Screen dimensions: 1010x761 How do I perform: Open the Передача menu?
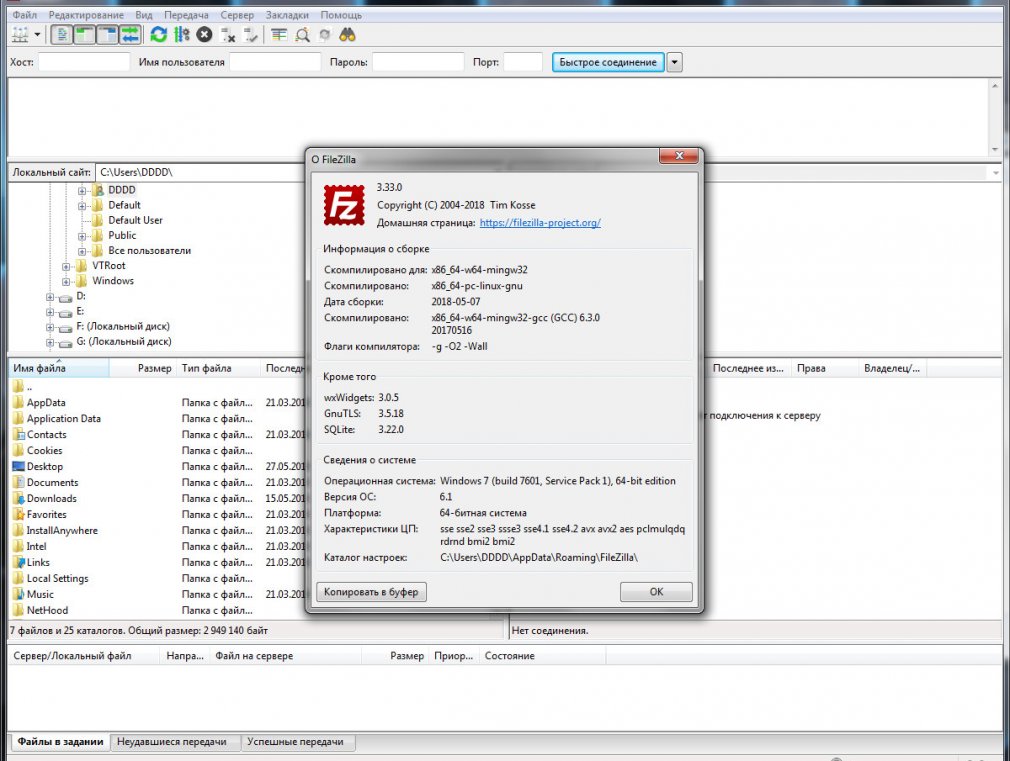[x=186, y=14]
